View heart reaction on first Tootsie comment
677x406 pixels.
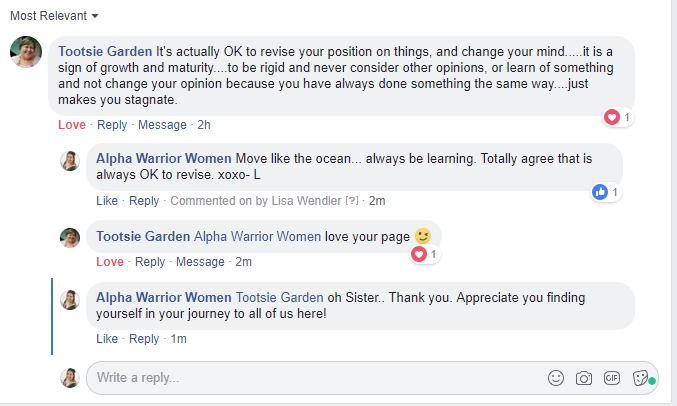click(x=617, y=118)
